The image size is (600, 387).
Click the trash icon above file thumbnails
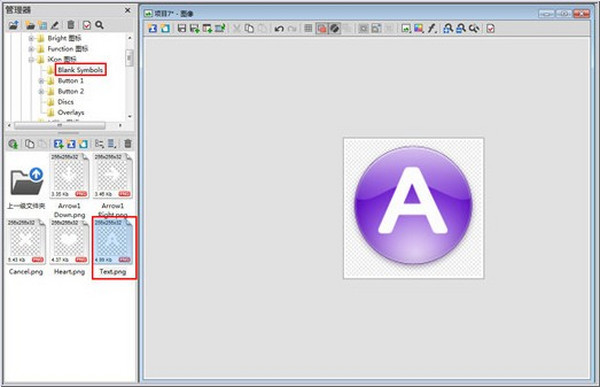click(128, 144)
